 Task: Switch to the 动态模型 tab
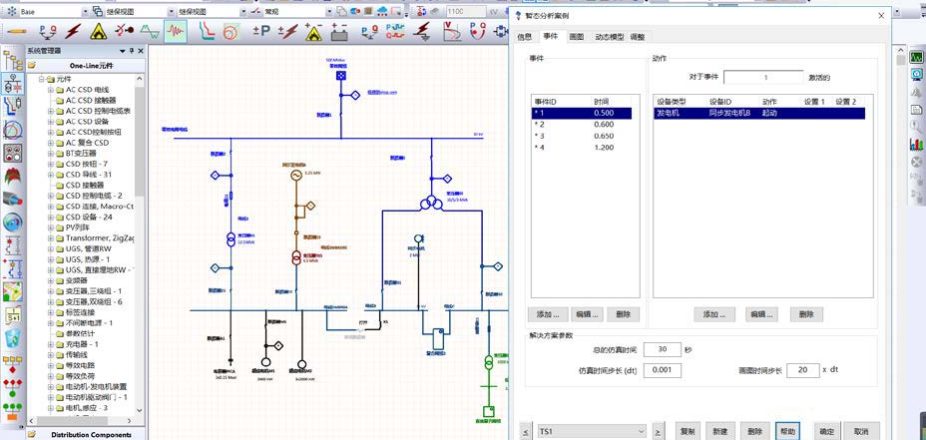pyautogui.click(x=609, y=37)
